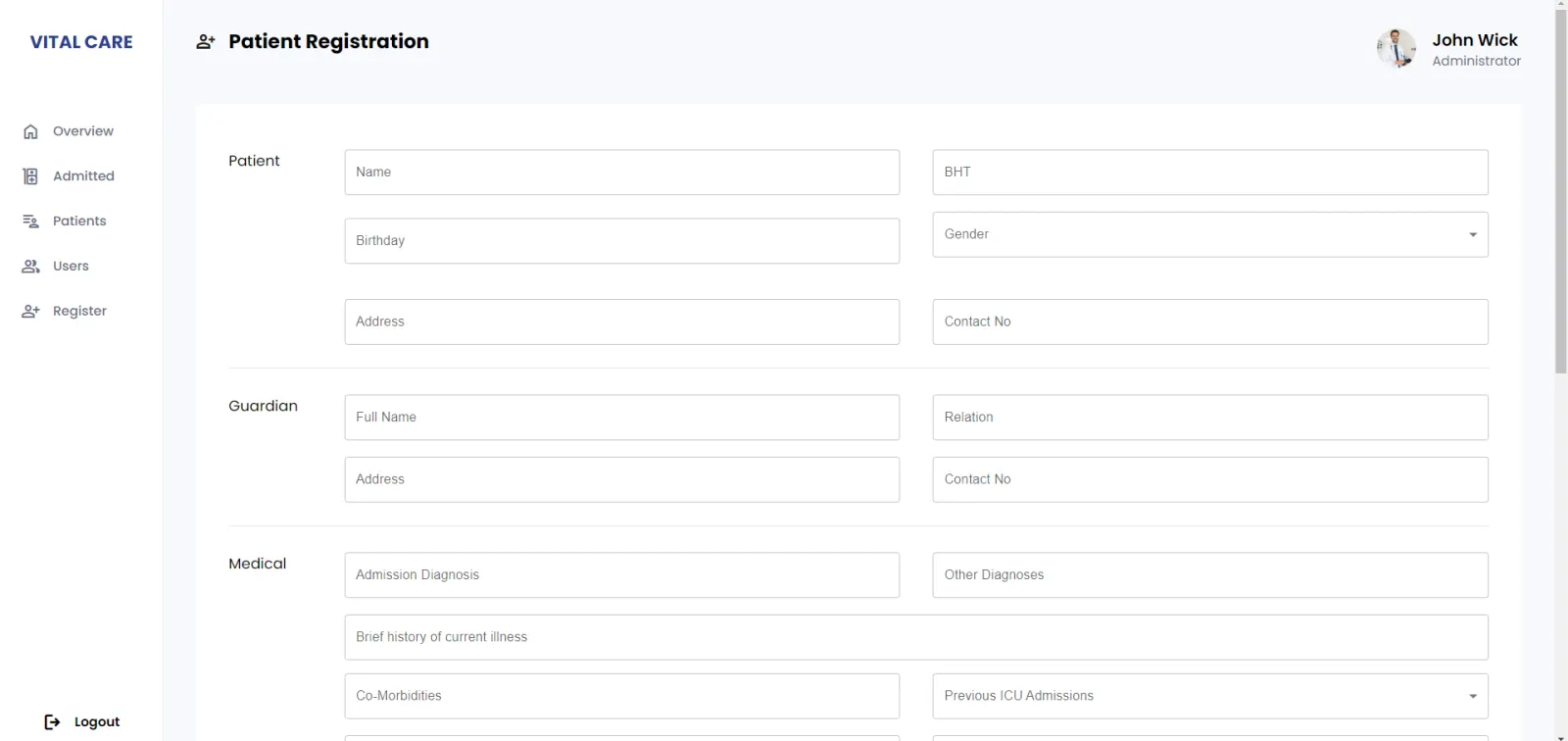The width and height of the screenshot is (1568, 741).
Task: Click the Previous ICU Admissions dropdown arrow
Action: click(1473, 697)
